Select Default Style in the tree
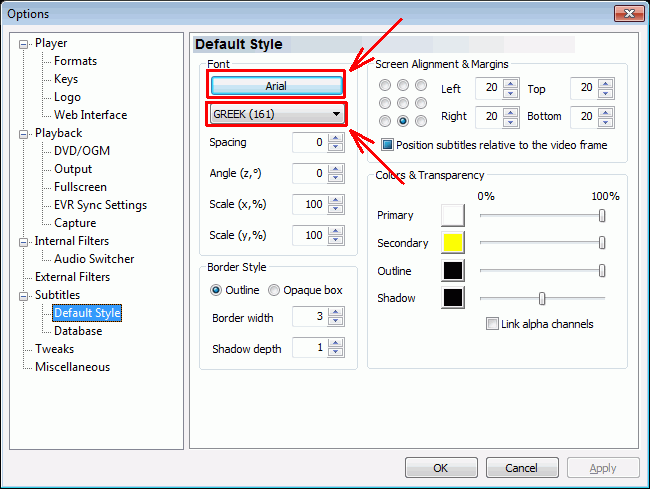 (x=87, y=313)
